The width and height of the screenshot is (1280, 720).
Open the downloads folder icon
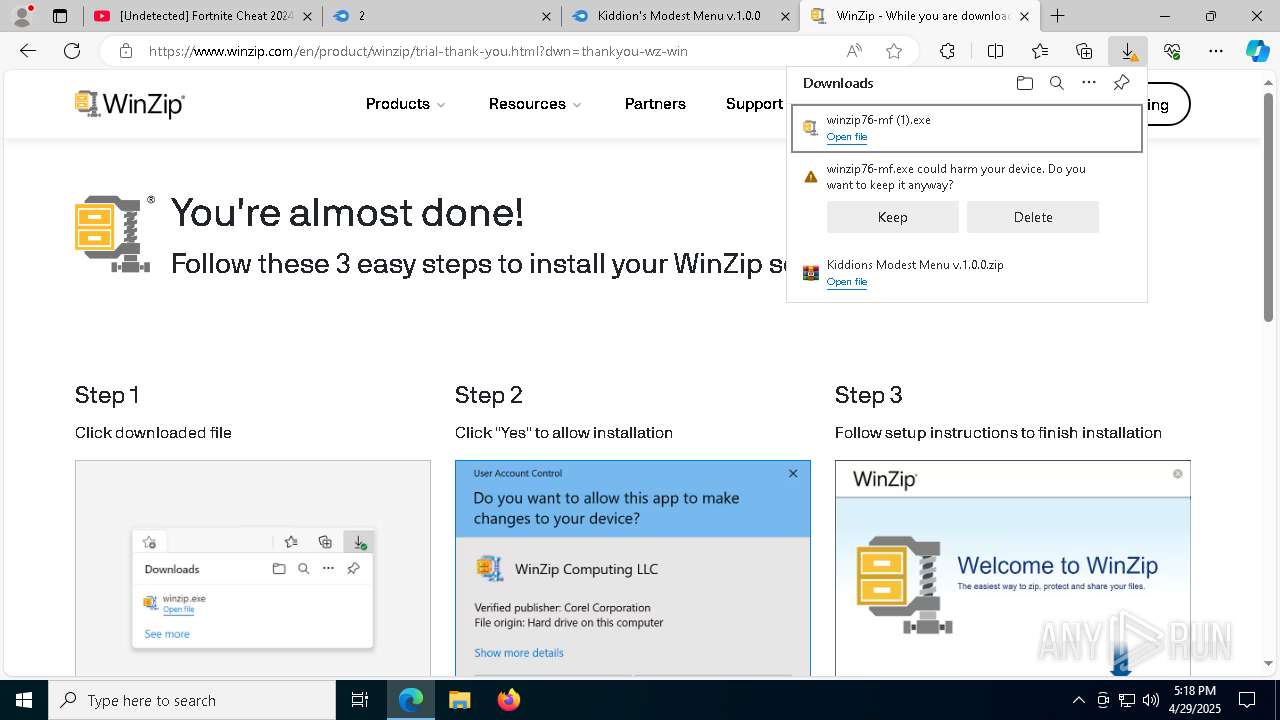(1024, 83)
